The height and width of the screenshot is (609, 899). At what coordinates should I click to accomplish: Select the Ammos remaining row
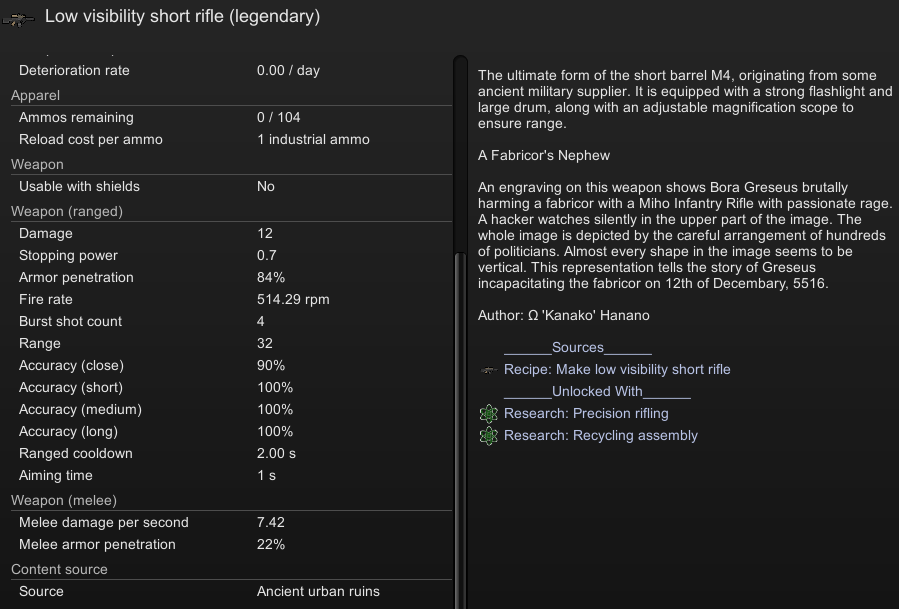[232, 118]
